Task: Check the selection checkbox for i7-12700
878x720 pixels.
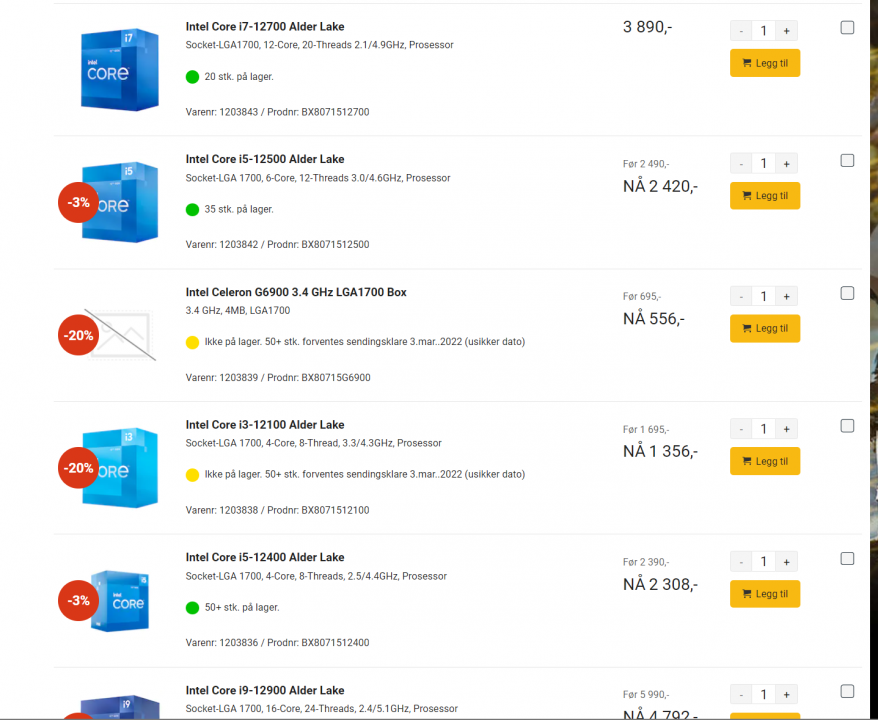Action: [x=847, y=28]
